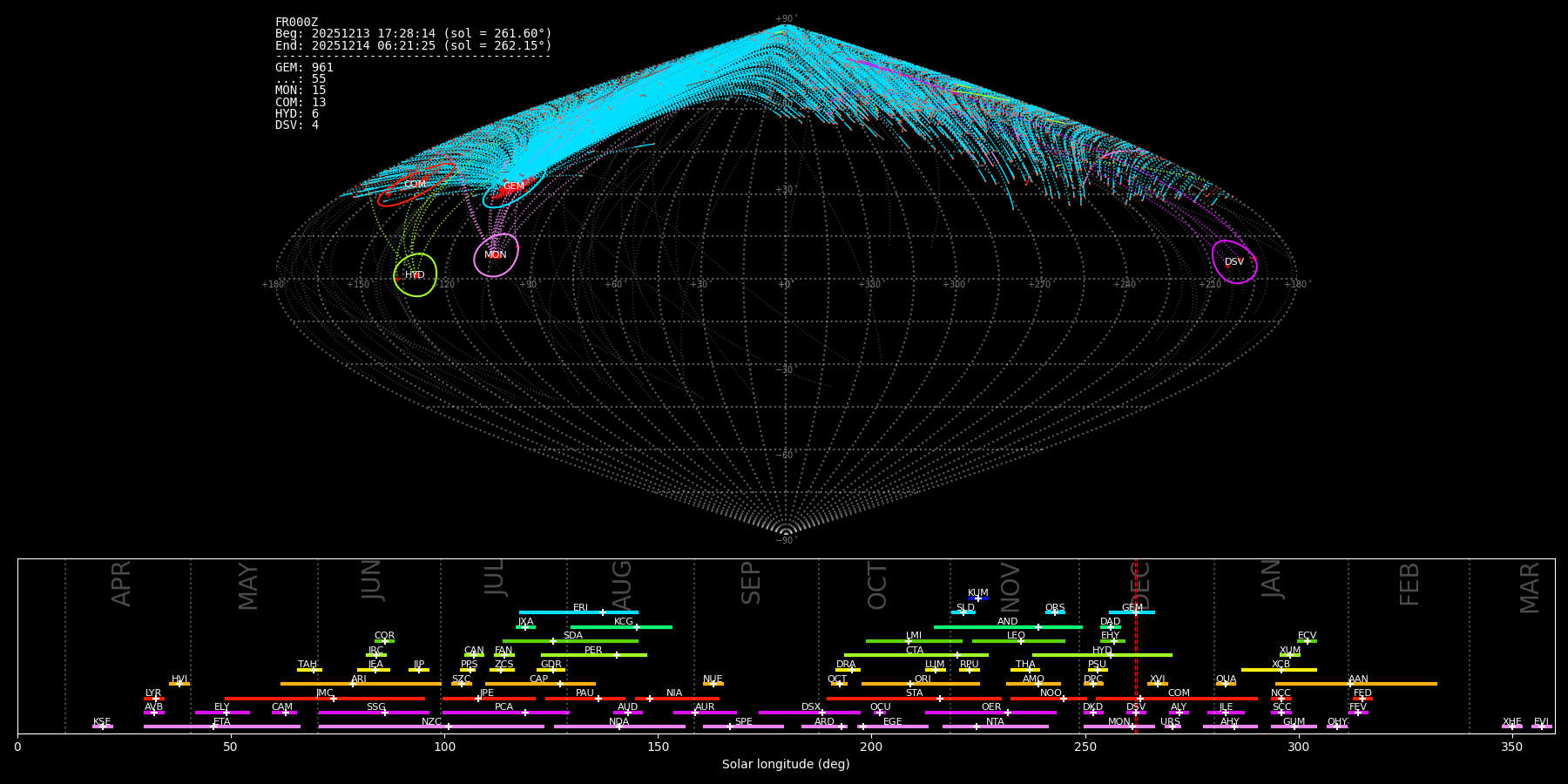Select the HYD radiant circle on sky map
This screenshot has width=1568, height=784.
pyautogui.click(x=415, y=275)
